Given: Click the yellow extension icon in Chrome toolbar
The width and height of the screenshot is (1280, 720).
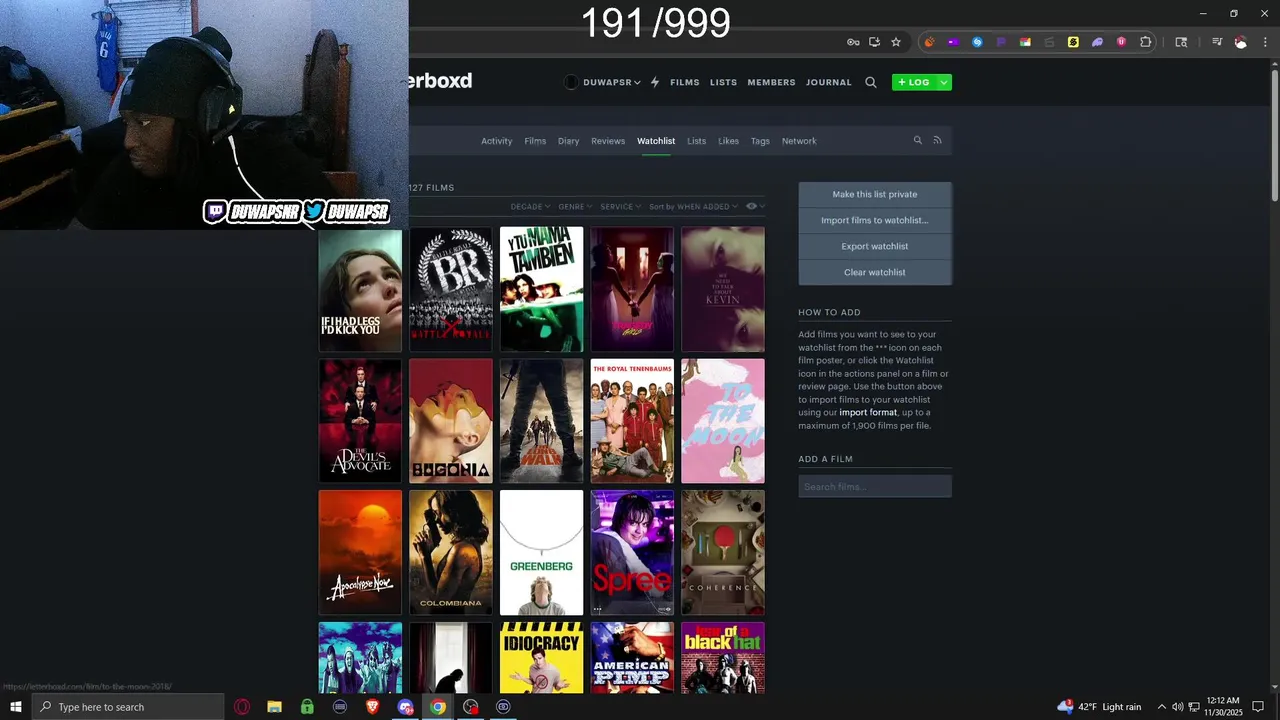Looking at the screenshot, I should [1073, 42].
